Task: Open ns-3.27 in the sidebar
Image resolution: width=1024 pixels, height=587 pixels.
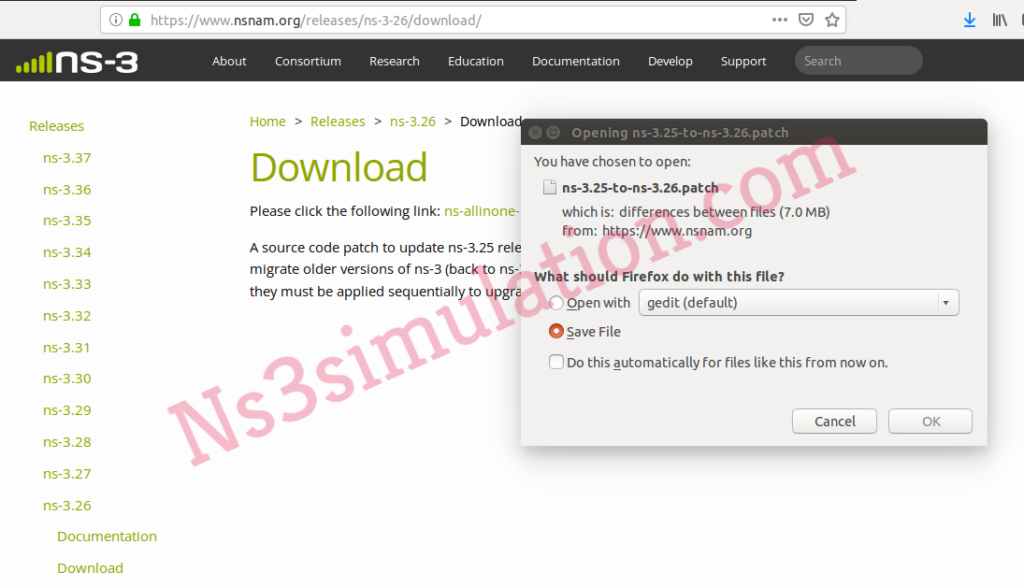Action: tap(67, 474)
